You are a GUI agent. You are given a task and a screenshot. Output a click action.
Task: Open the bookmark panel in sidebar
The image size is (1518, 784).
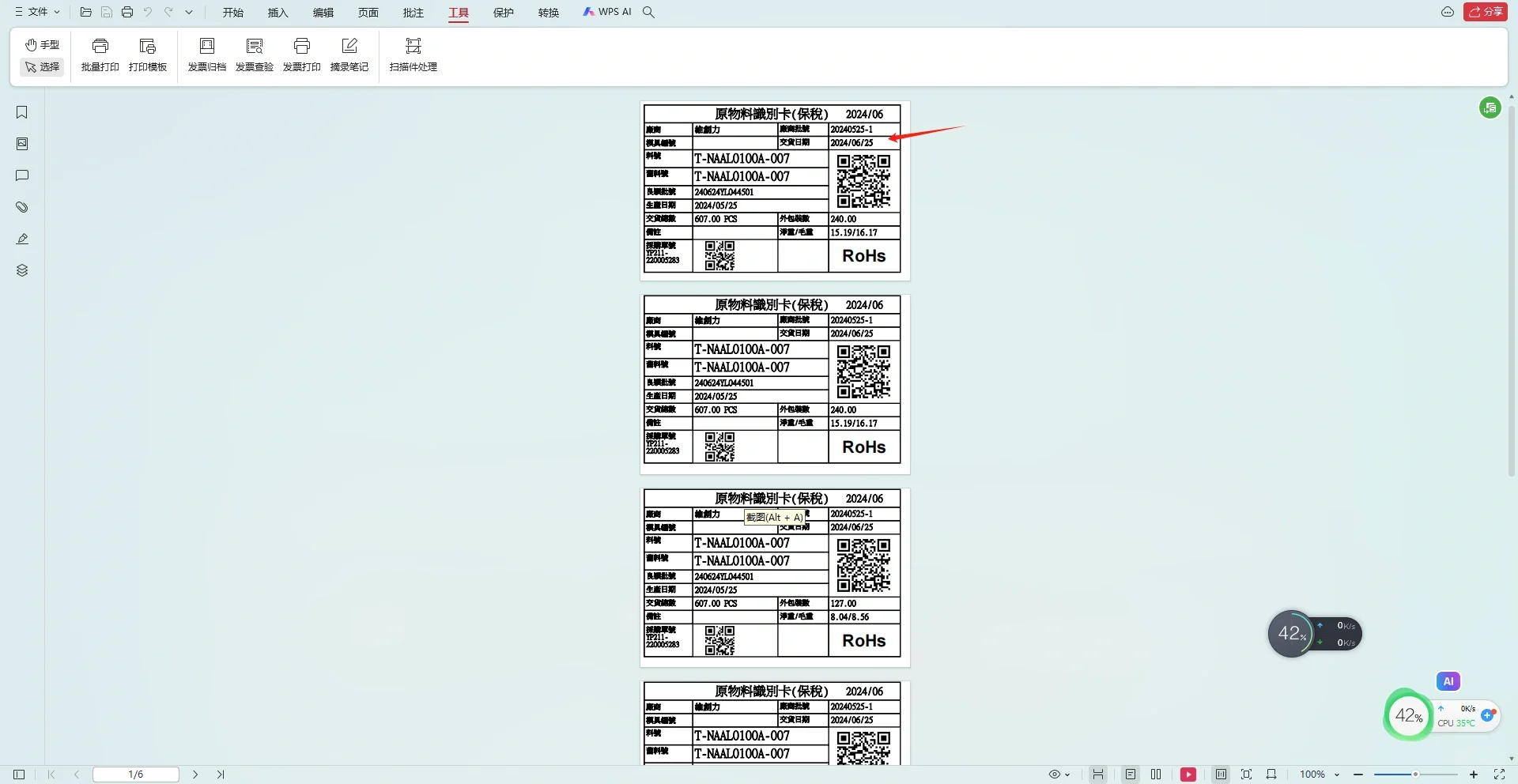coord(22,112)
